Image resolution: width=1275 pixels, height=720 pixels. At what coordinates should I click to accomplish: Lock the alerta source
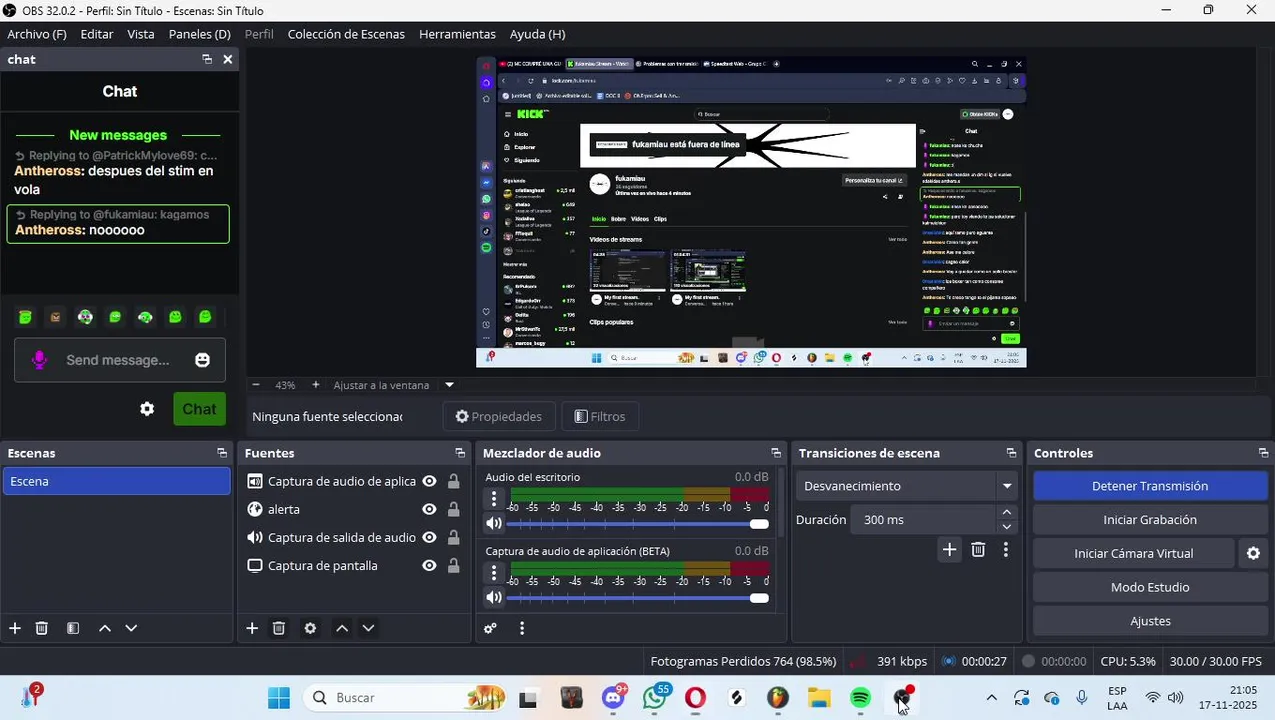pos(454,509)
